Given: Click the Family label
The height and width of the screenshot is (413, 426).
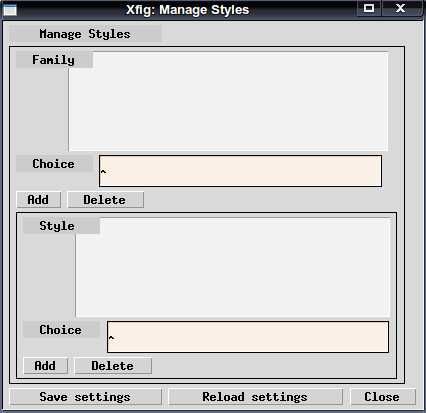Looking at the screenshot, I should pyautogui.click(x=54, y=60).
